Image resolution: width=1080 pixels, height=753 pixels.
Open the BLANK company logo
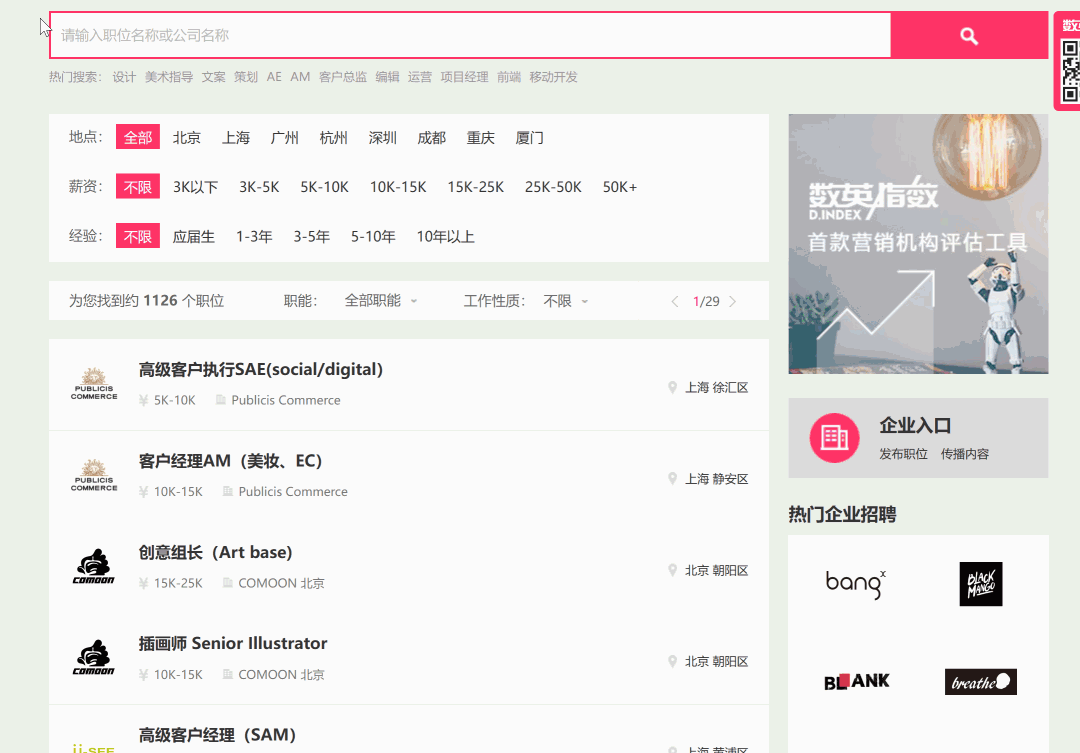coord(857,681)
